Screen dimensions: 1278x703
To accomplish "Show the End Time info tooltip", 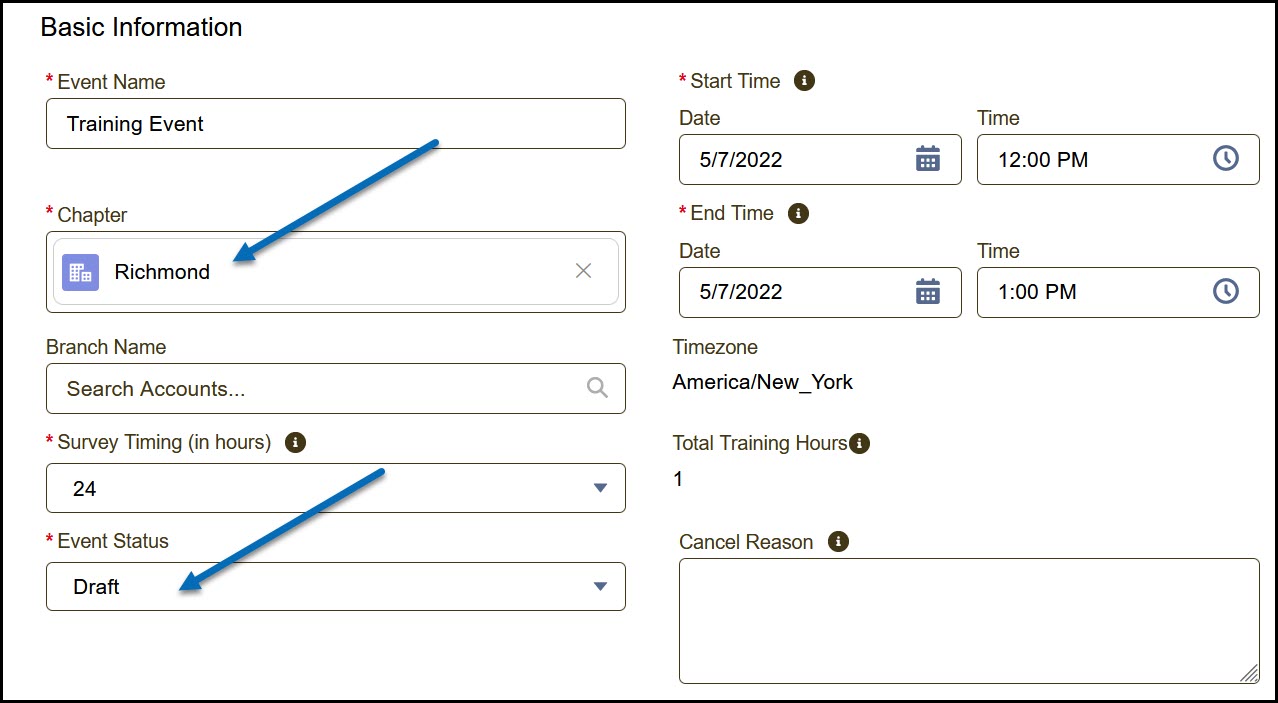I will pyautogui.click(x=798, y=214).
